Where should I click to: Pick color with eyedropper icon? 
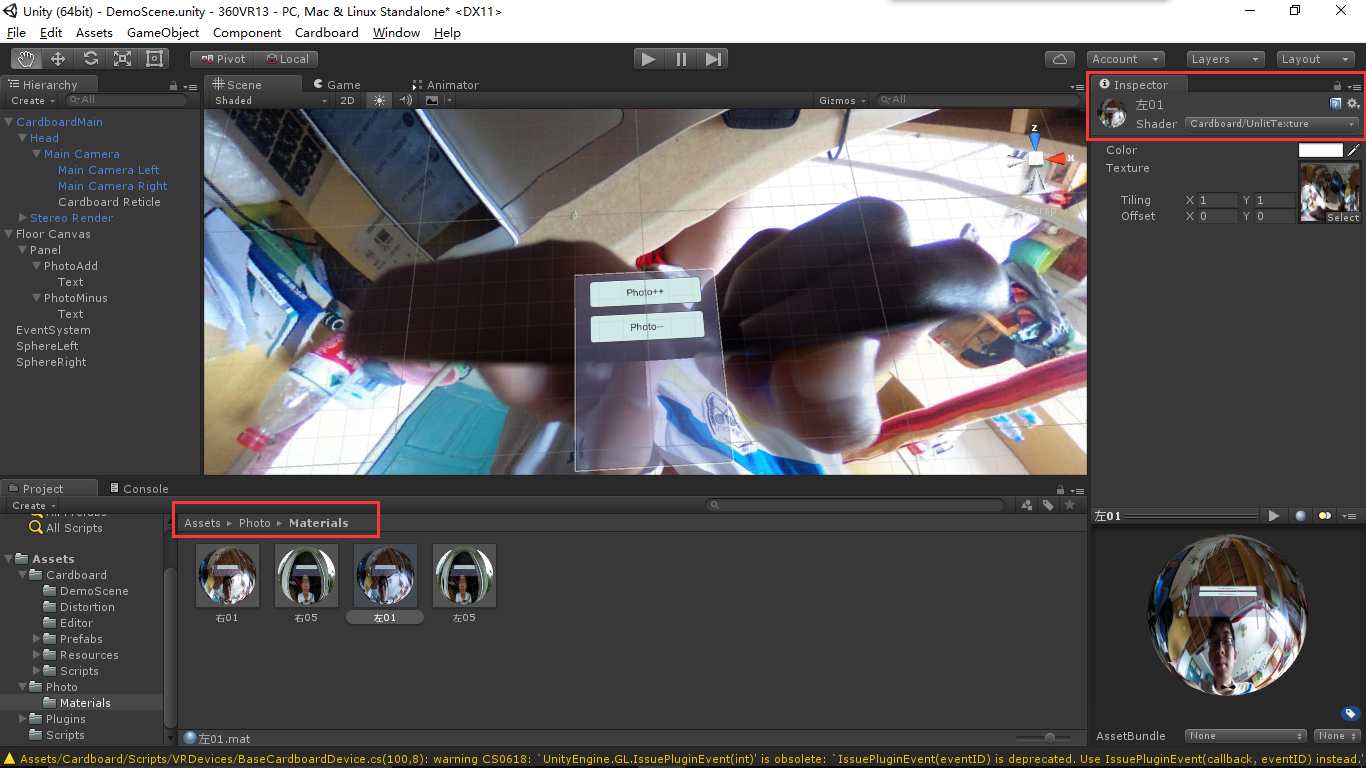(1353, 150)
